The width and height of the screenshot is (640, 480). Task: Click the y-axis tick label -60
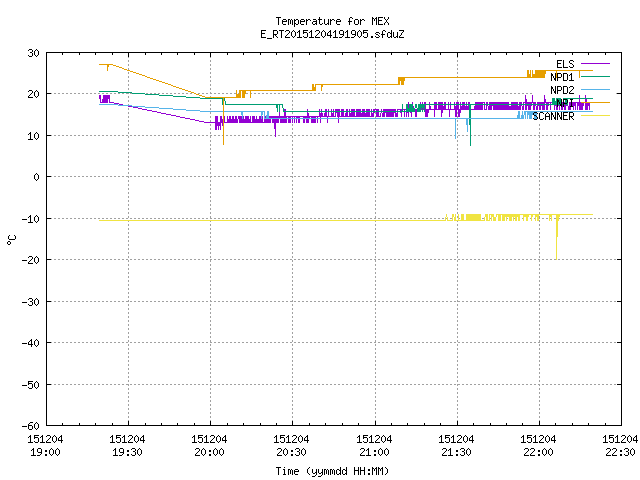click(x=31, y=426)
